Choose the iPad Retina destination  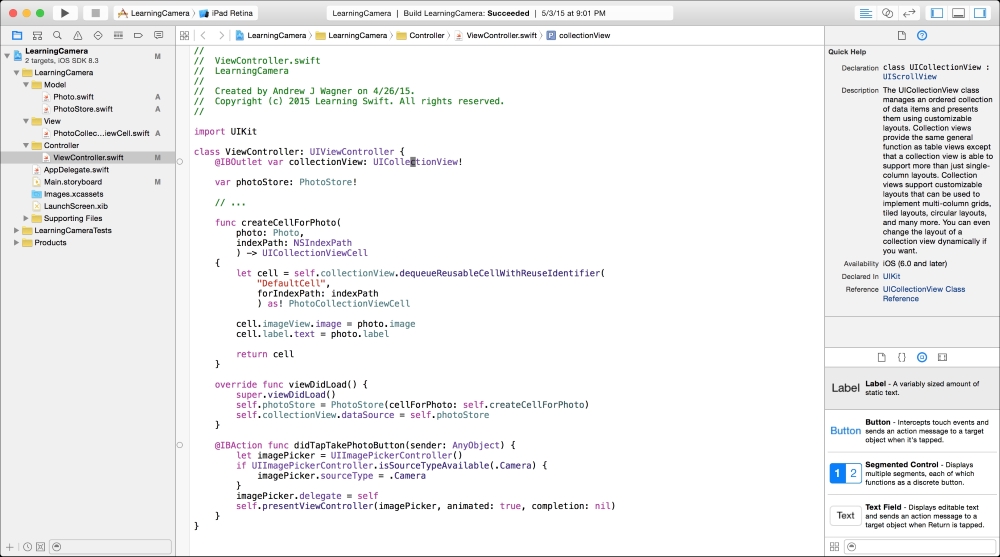coord(226,13)
